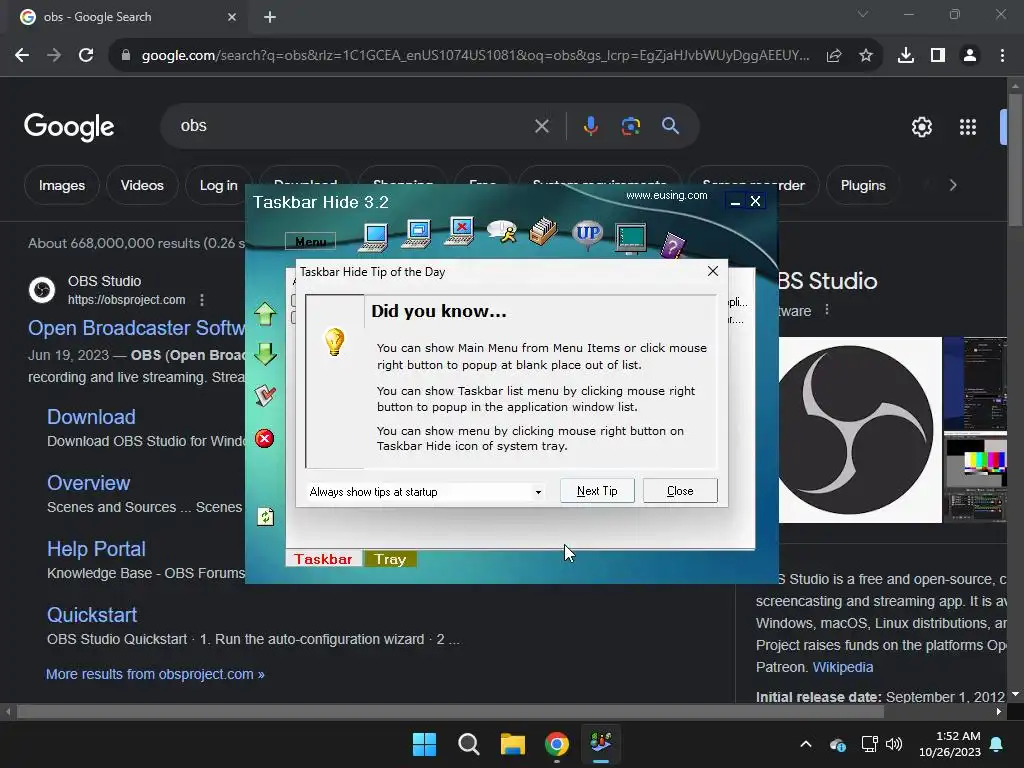Clear the Google search box with X
The height and width of the screenshot is (768, 1024).
click(541, 126)
